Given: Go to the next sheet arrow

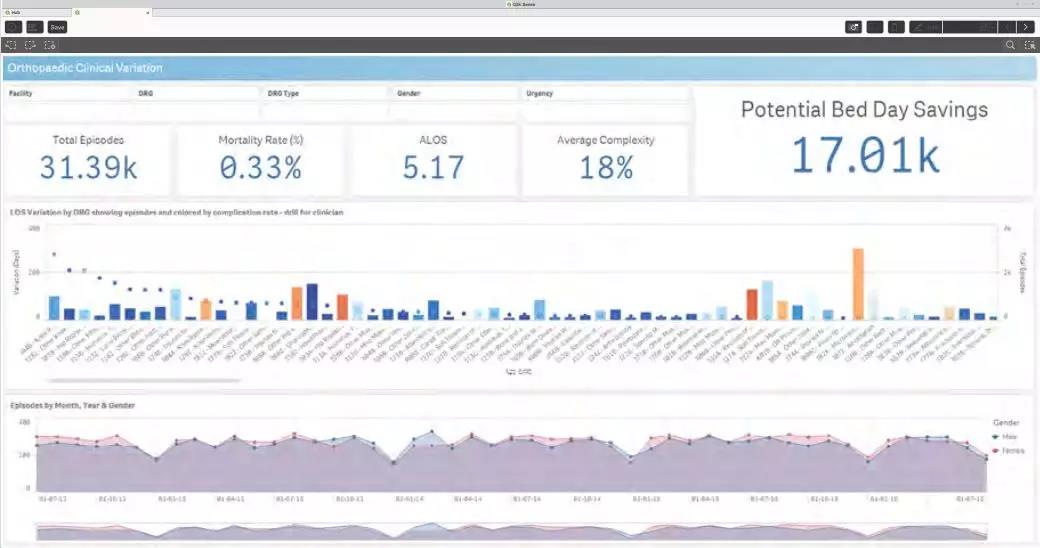Looking at the screenshot, I should point(1026,27).
